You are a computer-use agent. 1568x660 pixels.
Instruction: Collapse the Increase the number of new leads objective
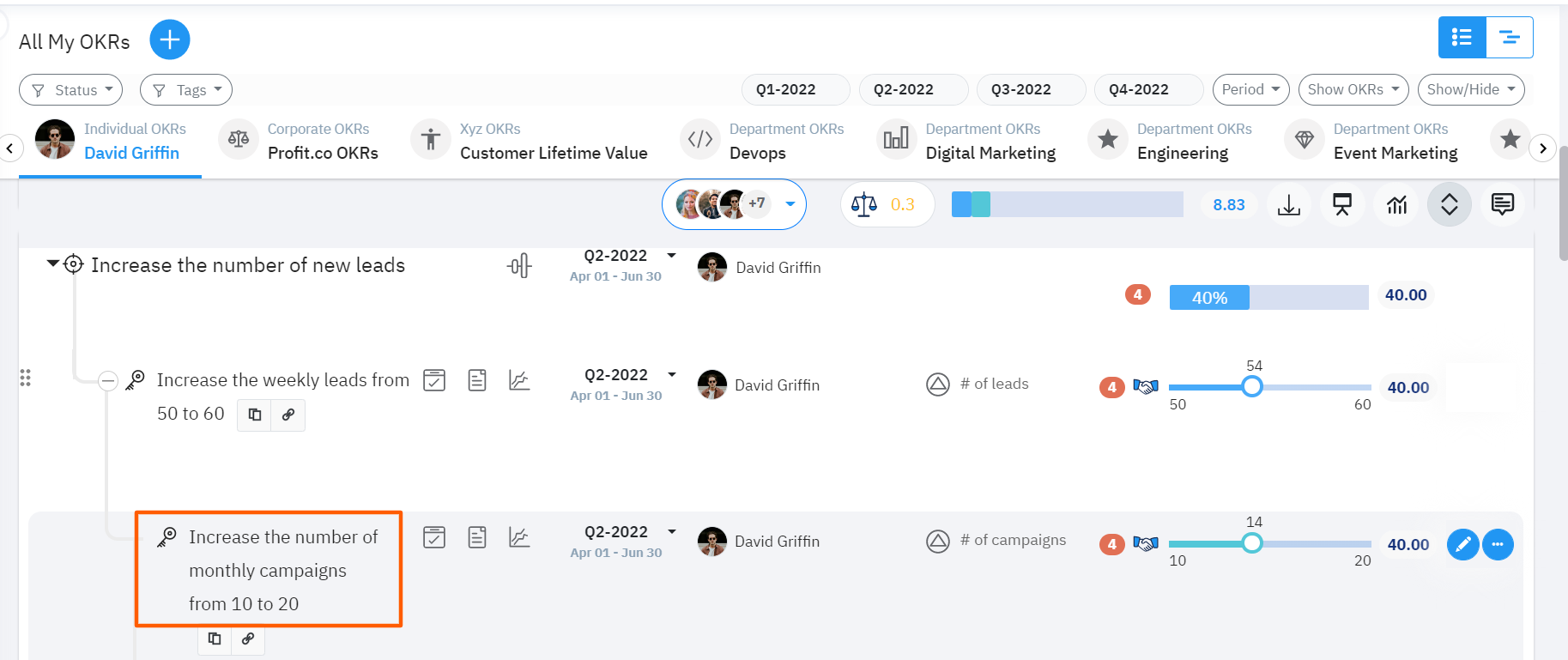(x=53, y=263)
